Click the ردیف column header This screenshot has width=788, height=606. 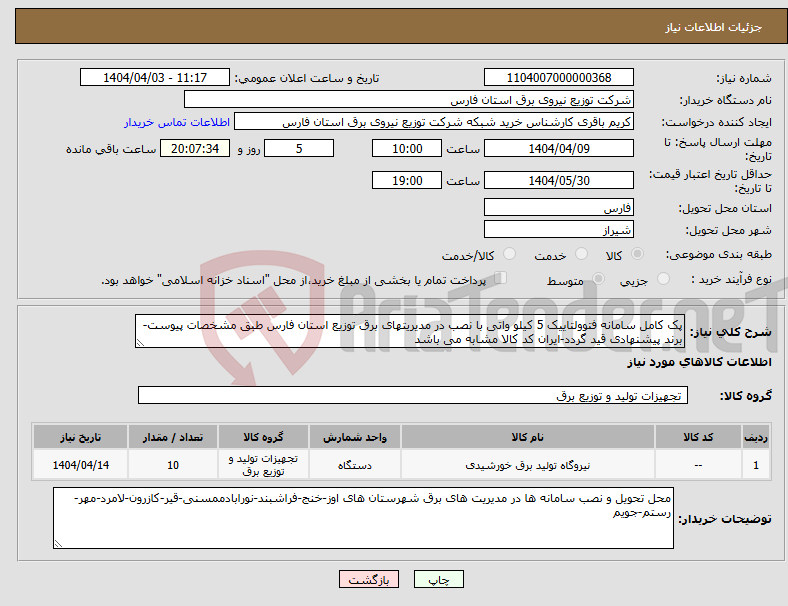tap(755, 437)
